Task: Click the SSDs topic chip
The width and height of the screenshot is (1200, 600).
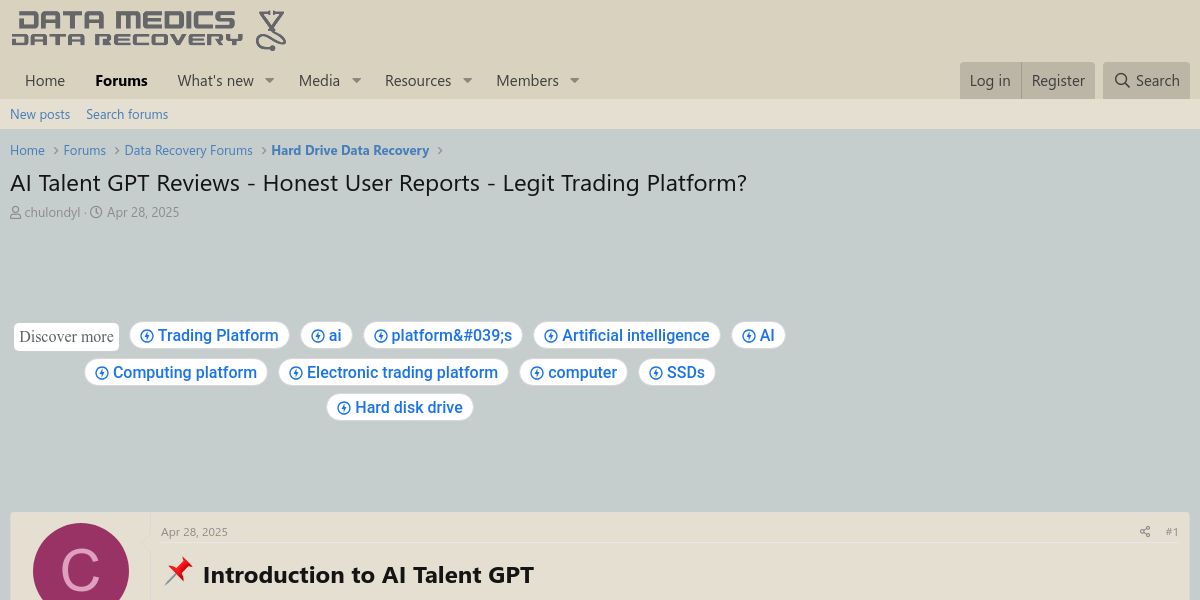Action: (677, 372)
